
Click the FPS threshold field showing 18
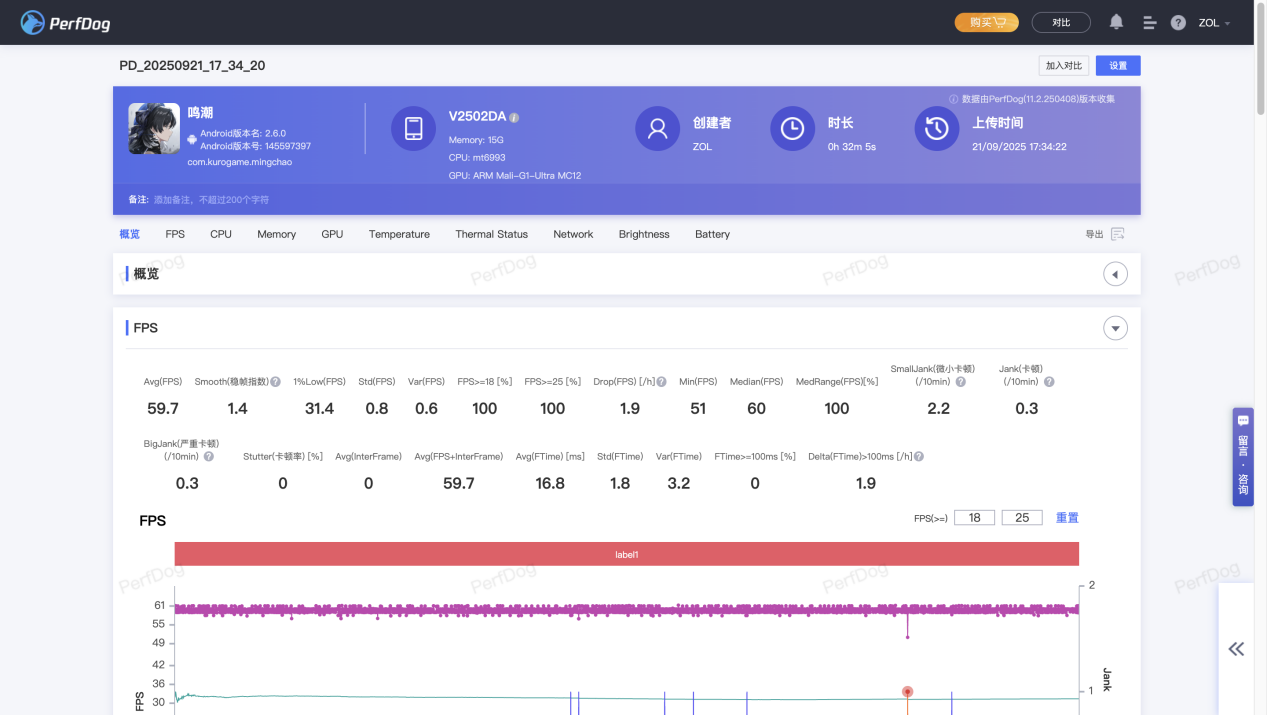[x=974, y=518]
